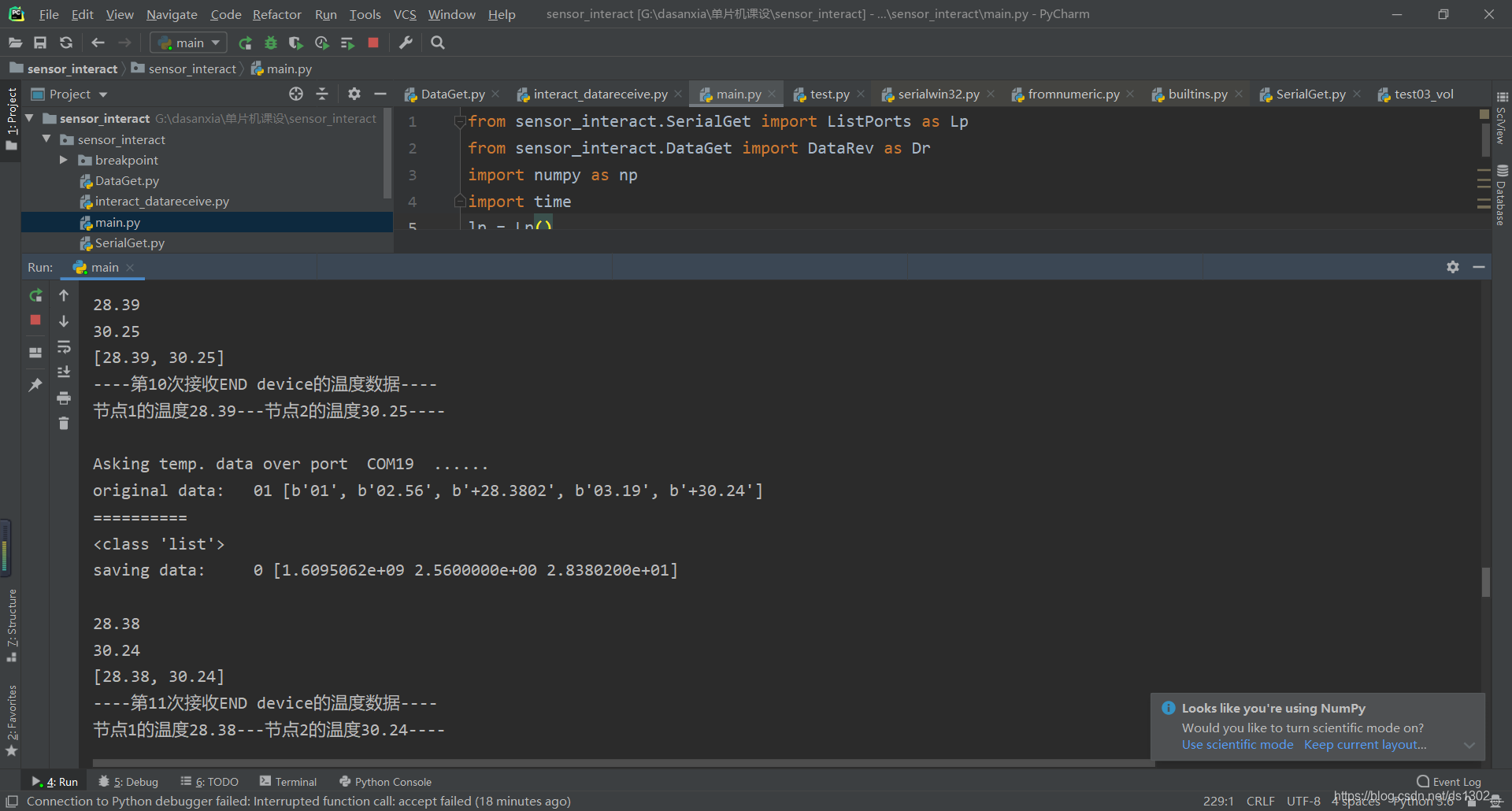Open Project panel settings gear

coord(354,94)
